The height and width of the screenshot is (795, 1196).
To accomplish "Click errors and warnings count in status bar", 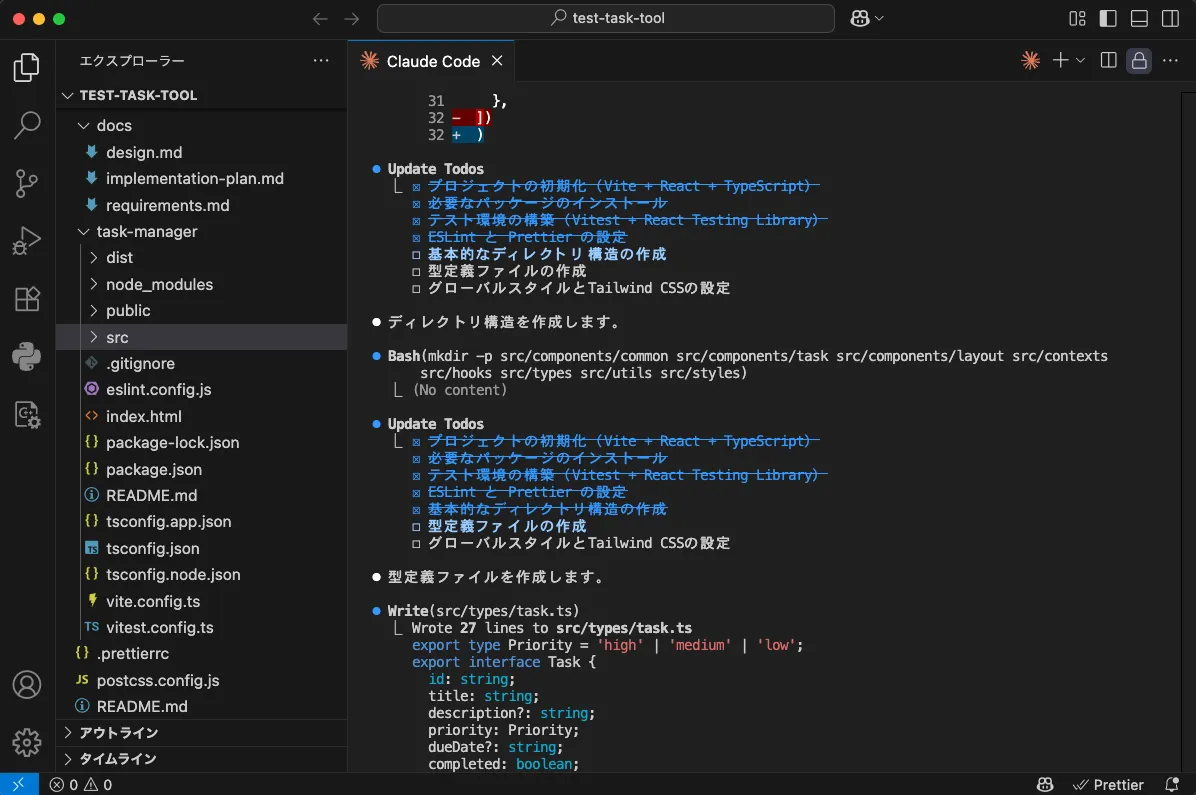I will (81, 785).
